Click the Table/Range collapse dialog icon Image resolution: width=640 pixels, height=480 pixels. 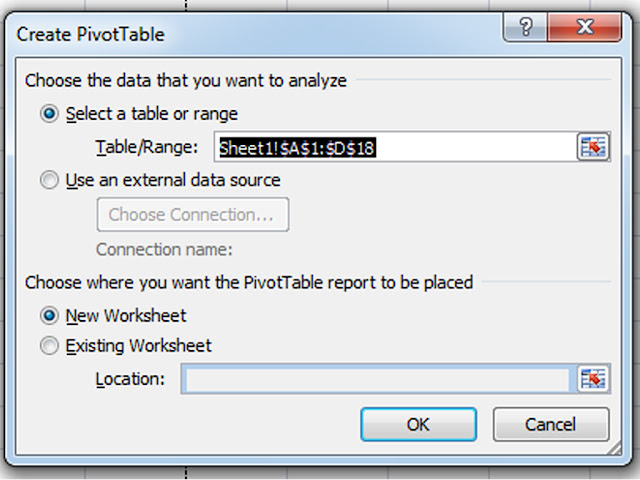593,147
